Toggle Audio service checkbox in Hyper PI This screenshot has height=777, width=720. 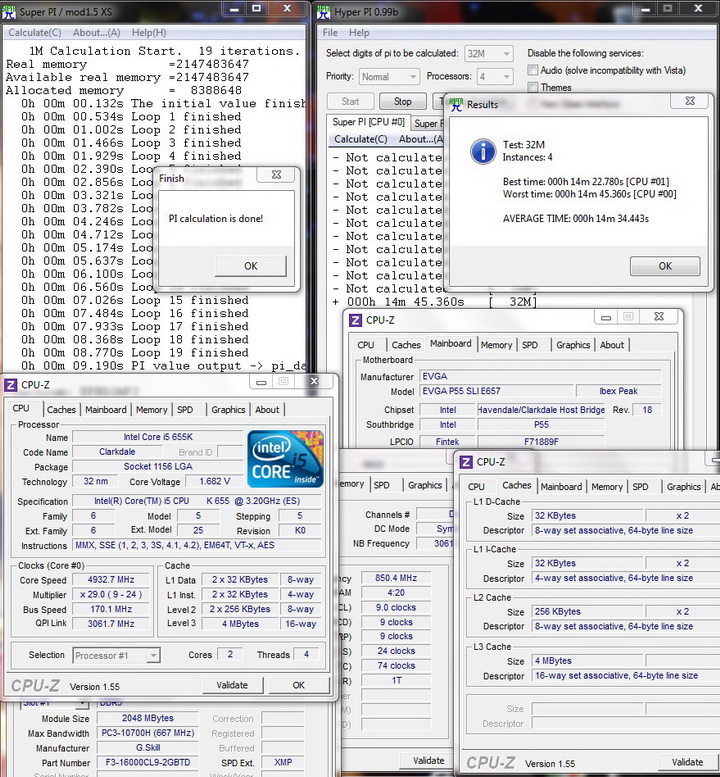tap(533, 70)
